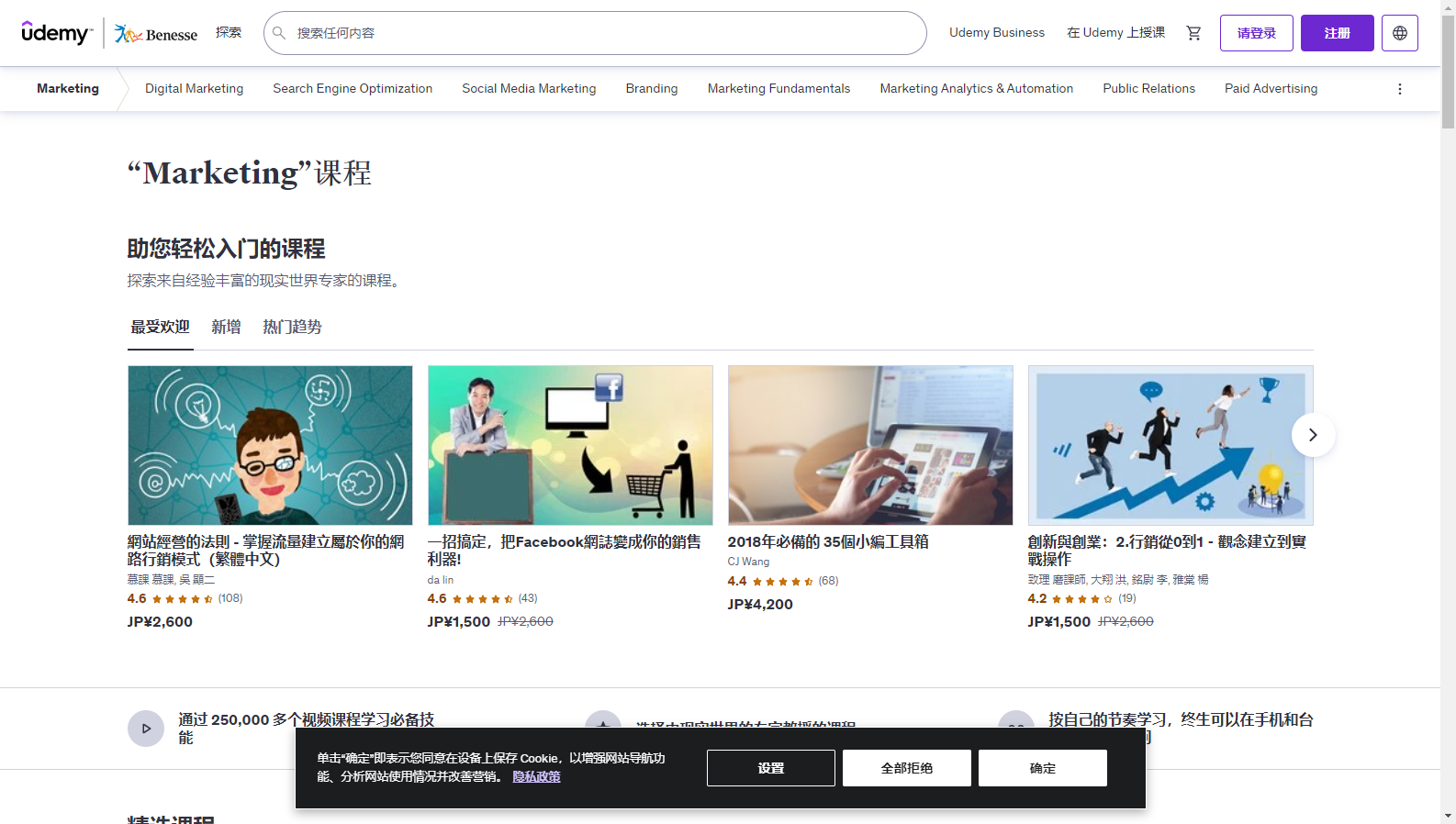Viewport: 1456px width, 824px height.
Task: Select the 最受欢迎 tab
Action: (160, 327)
